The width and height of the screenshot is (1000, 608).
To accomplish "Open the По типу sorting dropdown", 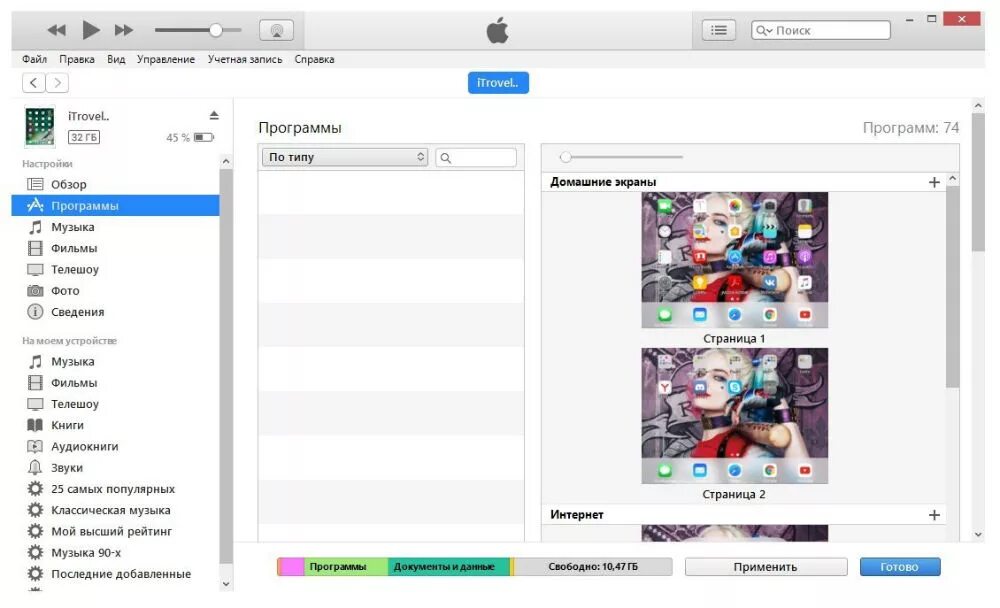I will (344, 157).
